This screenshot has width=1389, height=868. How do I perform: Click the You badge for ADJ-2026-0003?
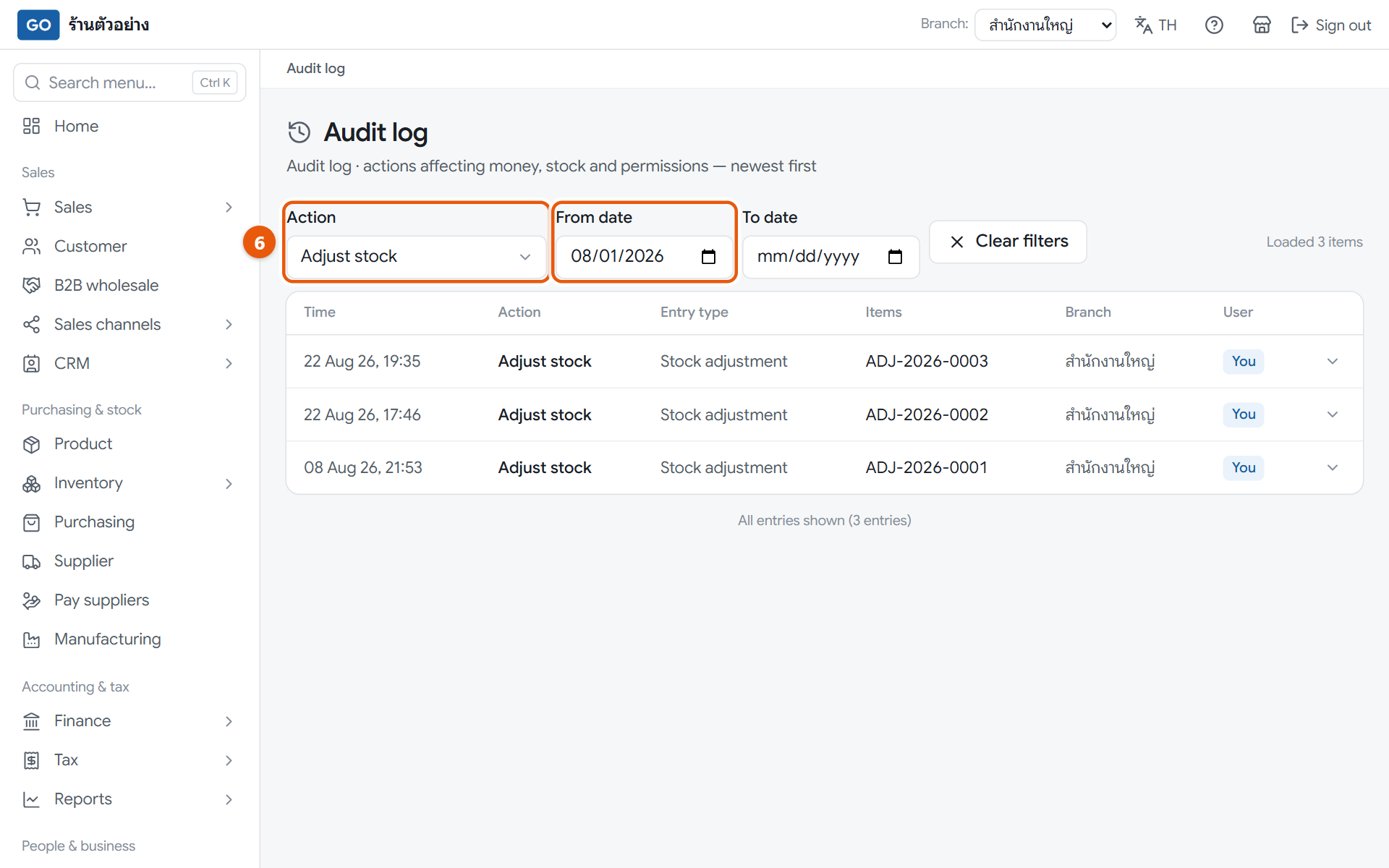(x=1244, y=362)
